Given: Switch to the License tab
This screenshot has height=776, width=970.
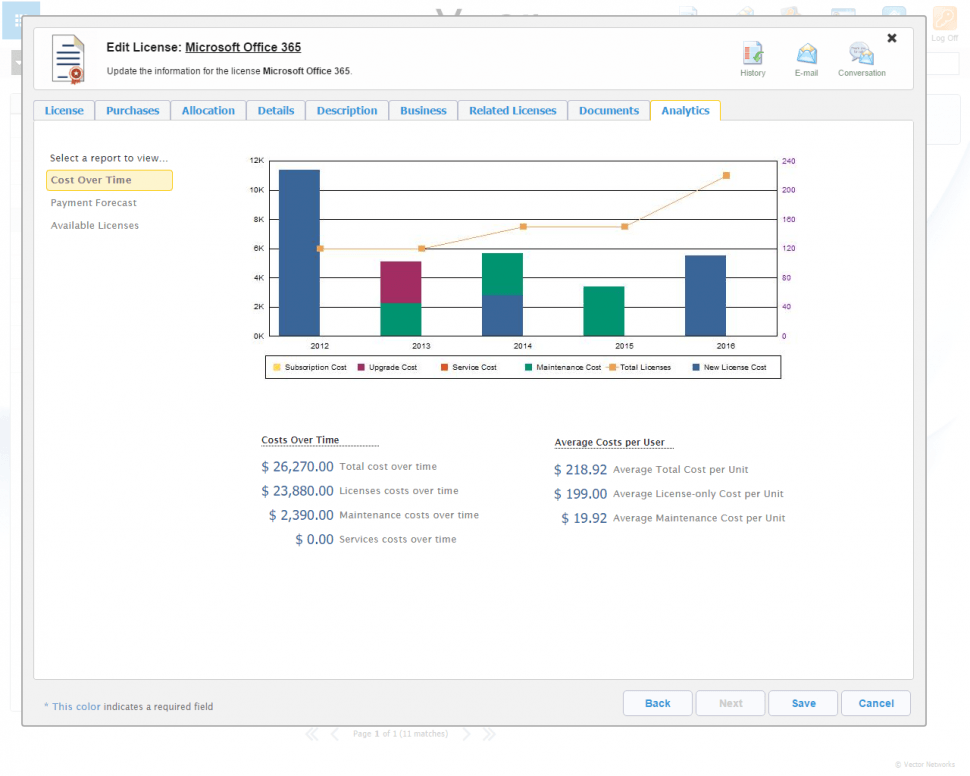Looking at the screenshot, I should pyautogui.click(x=64, y=111).
